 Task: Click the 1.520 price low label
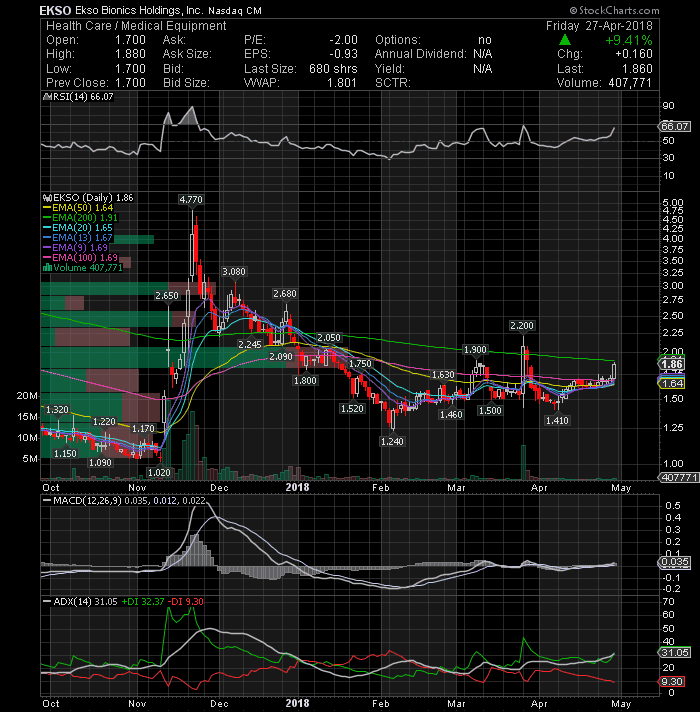click(x=352, y=409)
